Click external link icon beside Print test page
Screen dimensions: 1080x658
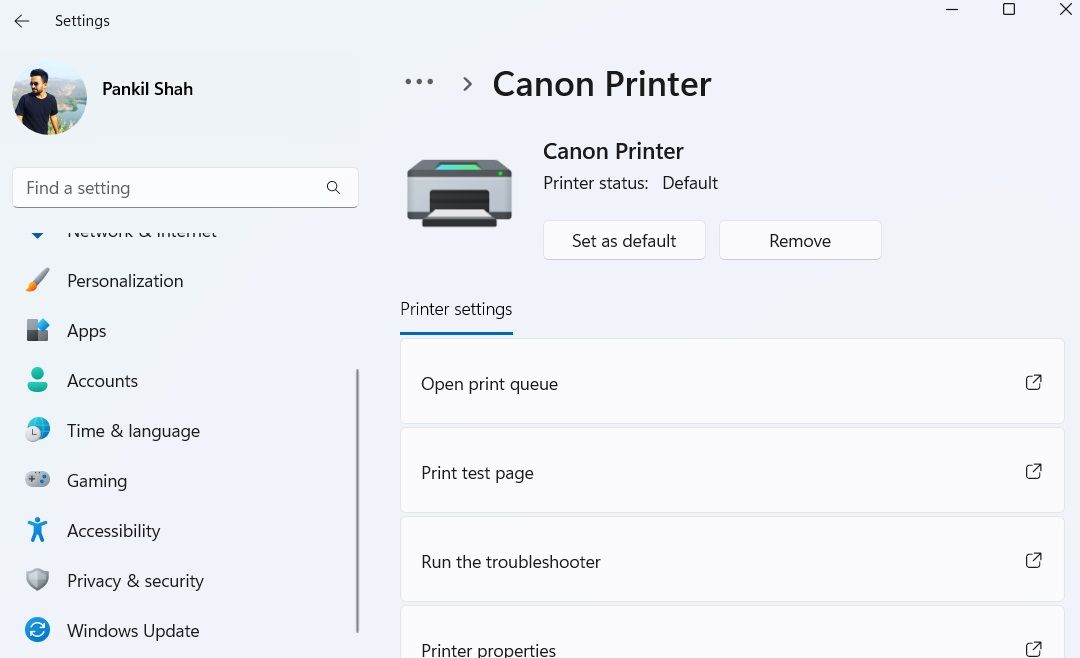[1034, 472]
